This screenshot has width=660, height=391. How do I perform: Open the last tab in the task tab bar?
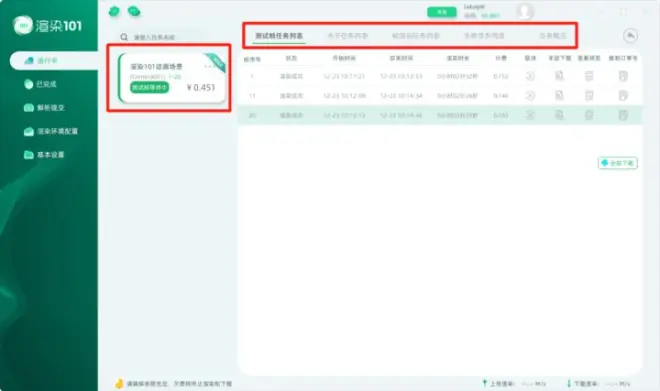(x=553, y=36)
